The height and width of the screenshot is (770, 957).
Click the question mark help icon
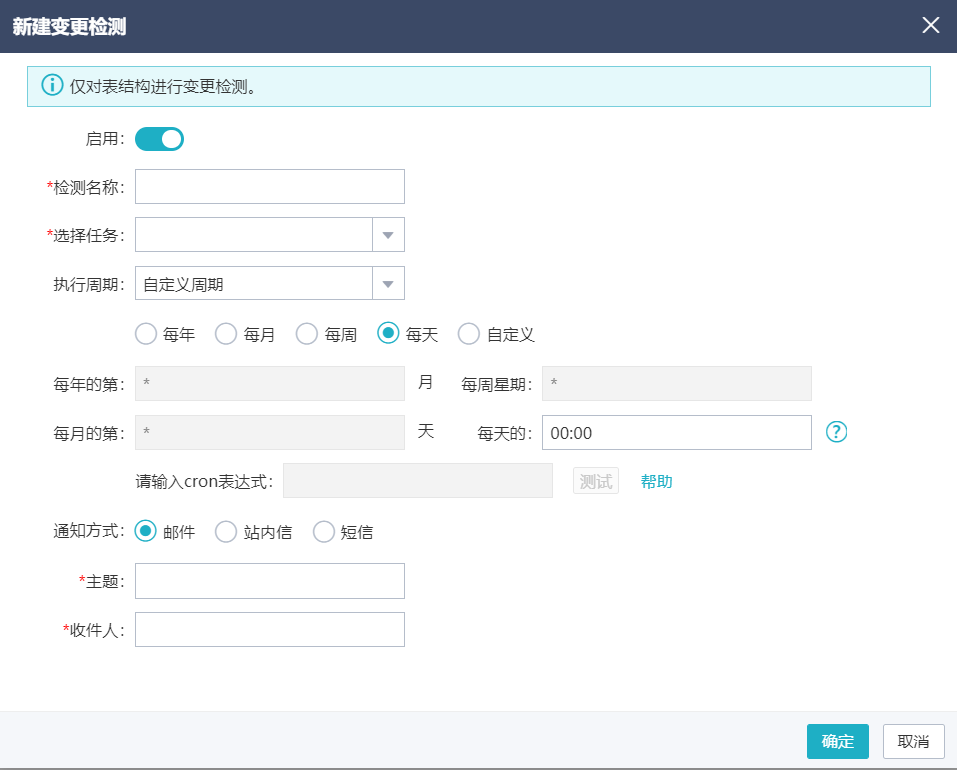click(x=837, y=432)
